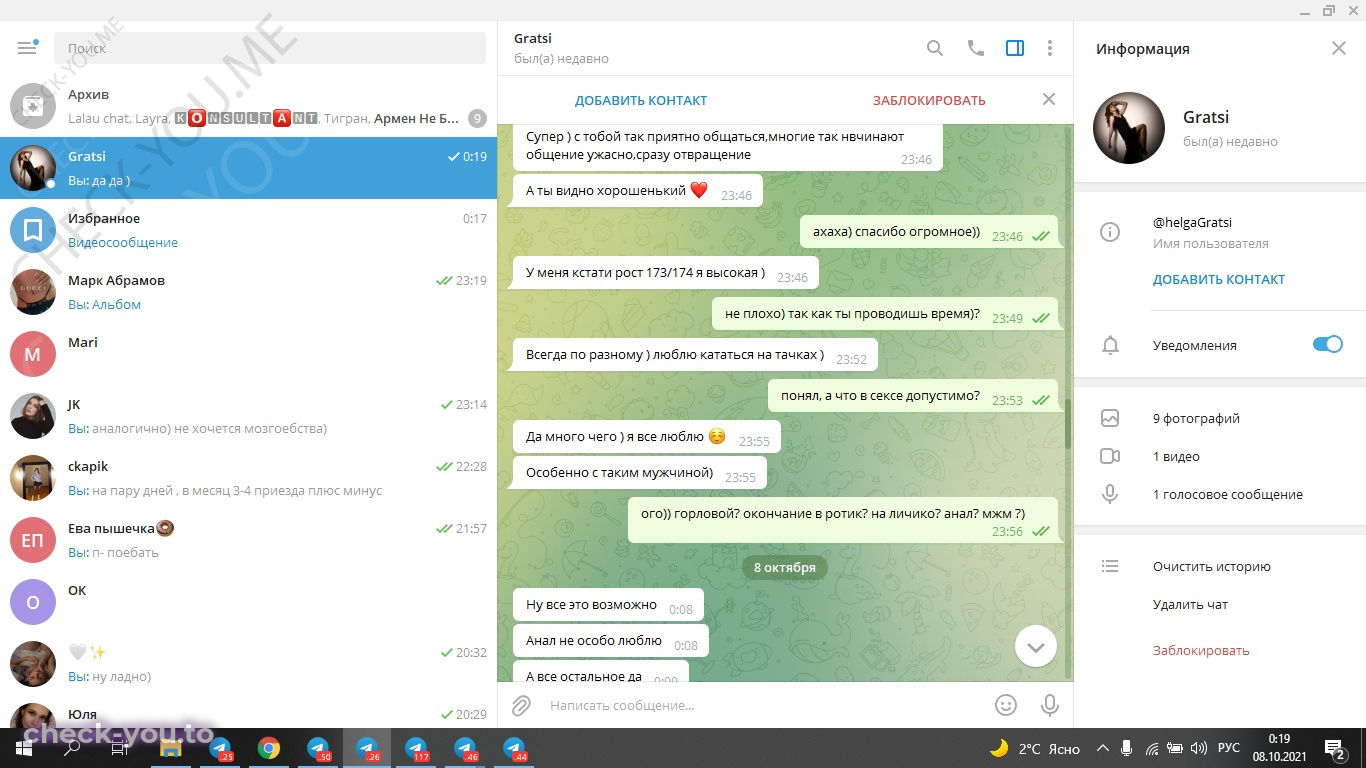Open the main hamburger menu
Viewport: 1366px width, 768px height.
(x=27, y=48)
